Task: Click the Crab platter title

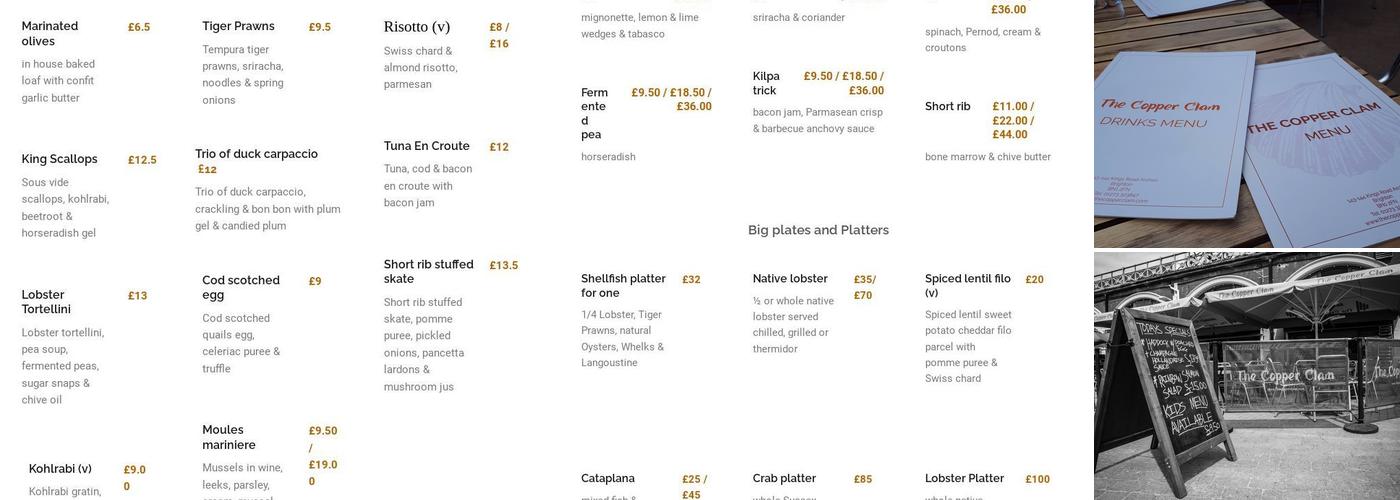Action: coord(784,479)
